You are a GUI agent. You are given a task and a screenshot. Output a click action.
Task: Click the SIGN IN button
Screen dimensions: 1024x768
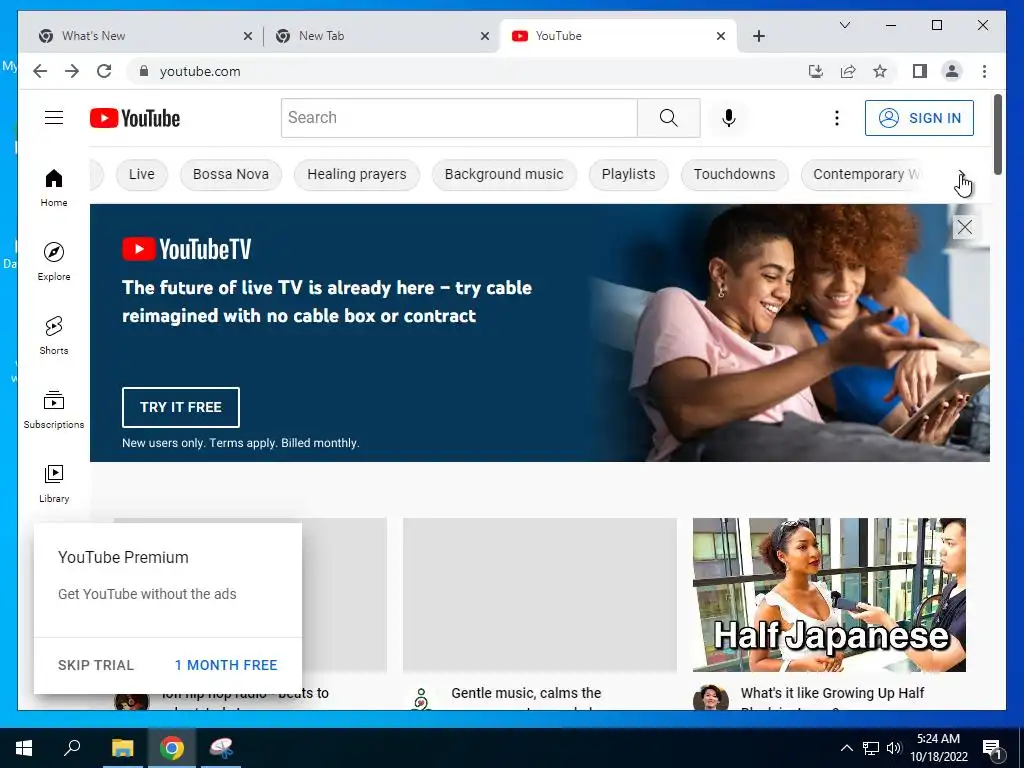(920, 118)
